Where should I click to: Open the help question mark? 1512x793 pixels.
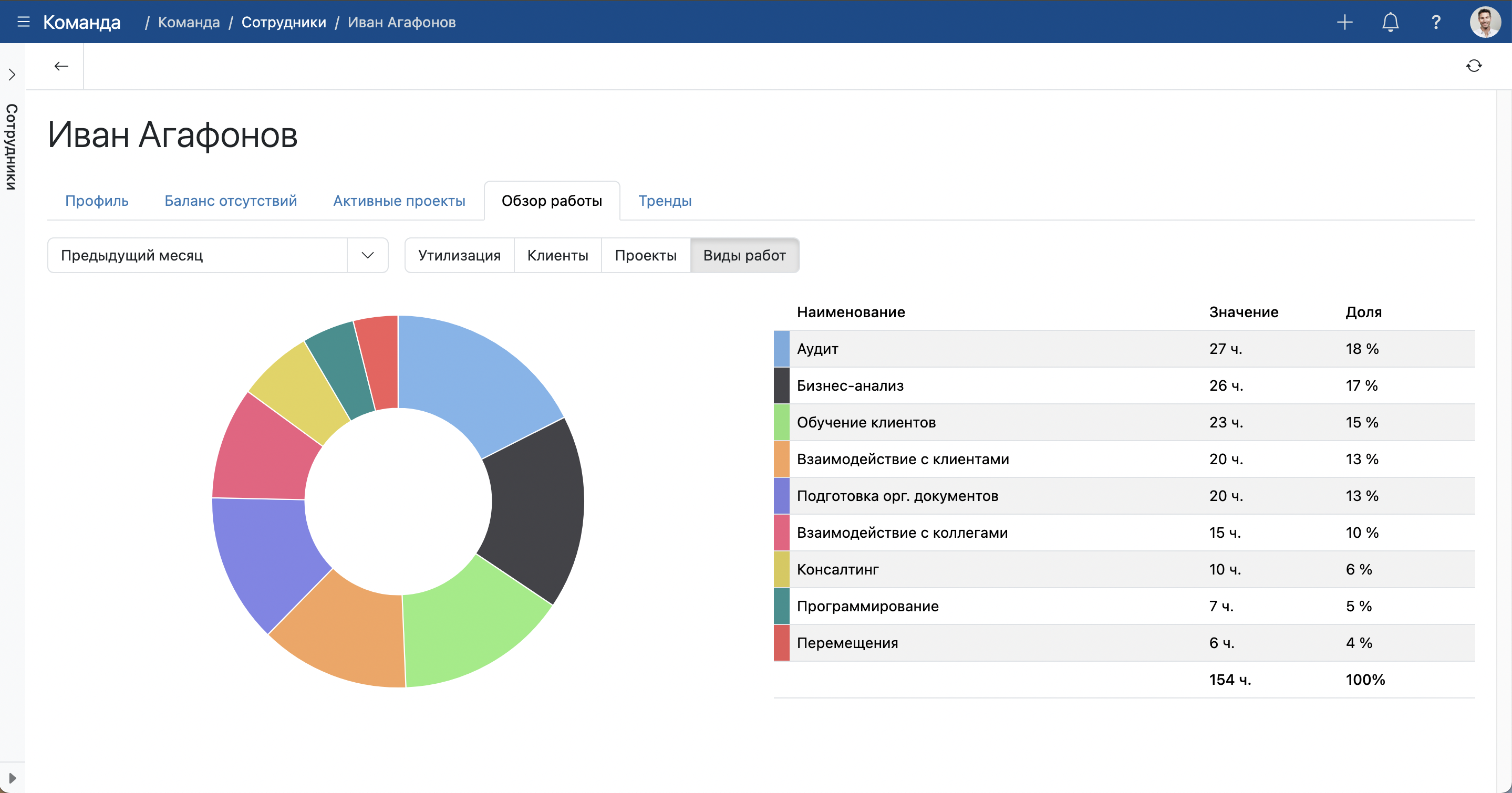point(1436,22)
